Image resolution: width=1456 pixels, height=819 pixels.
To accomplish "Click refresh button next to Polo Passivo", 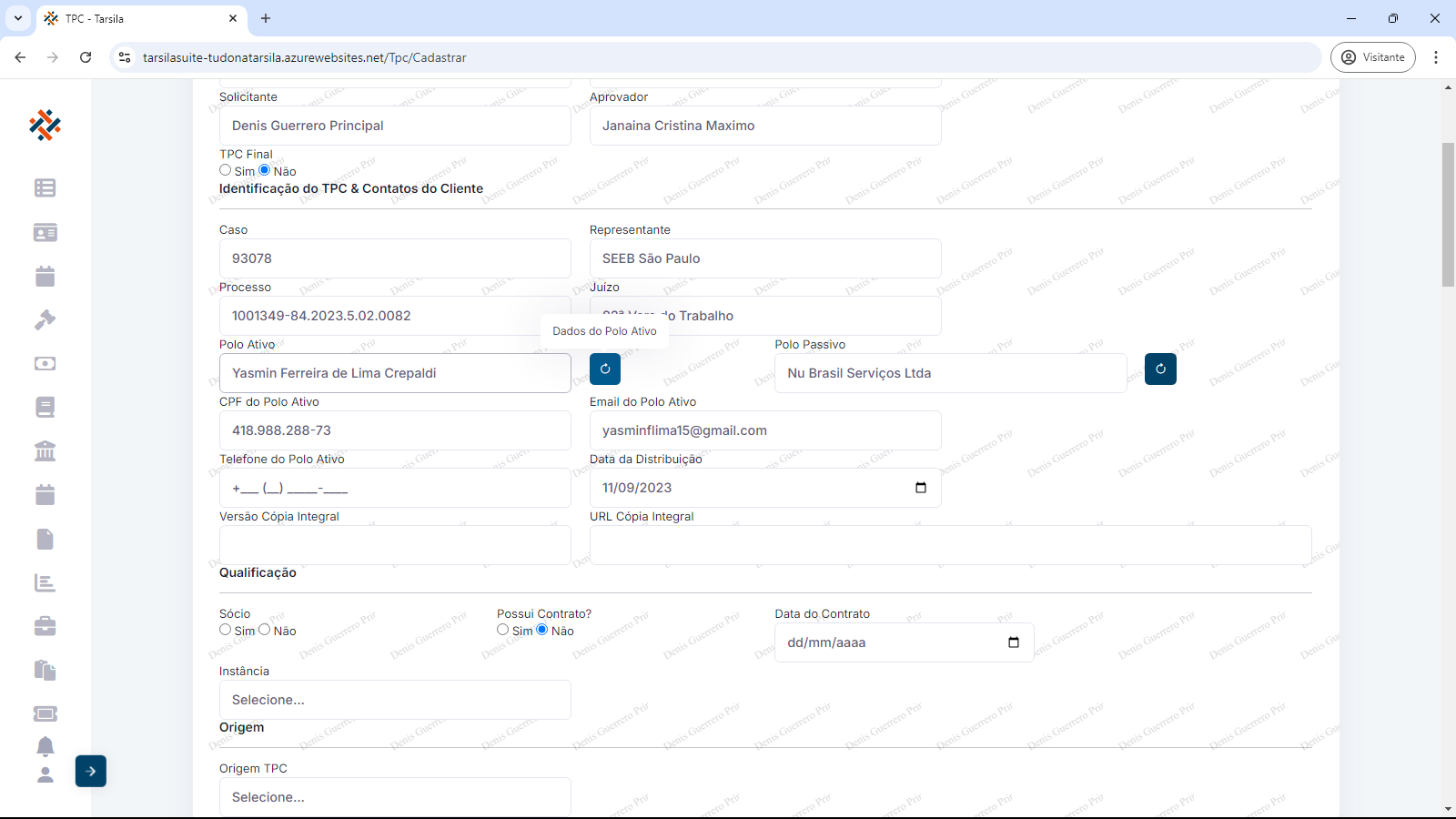I will point(1160,369).
